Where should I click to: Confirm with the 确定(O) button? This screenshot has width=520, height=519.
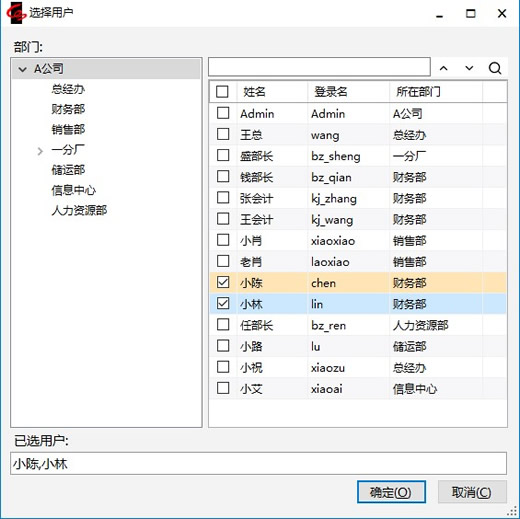click(391, 492)
